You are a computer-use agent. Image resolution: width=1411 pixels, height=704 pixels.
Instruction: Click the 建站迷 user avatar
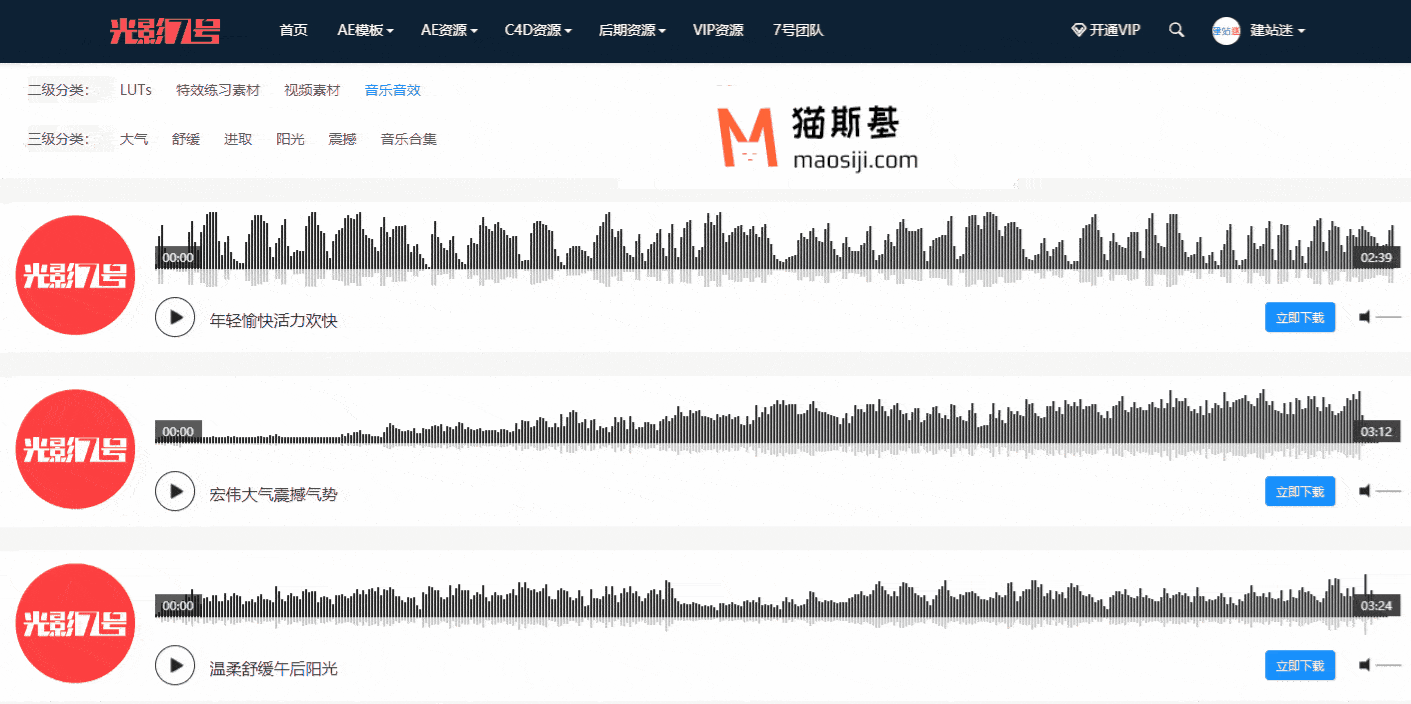[1226, 31]
